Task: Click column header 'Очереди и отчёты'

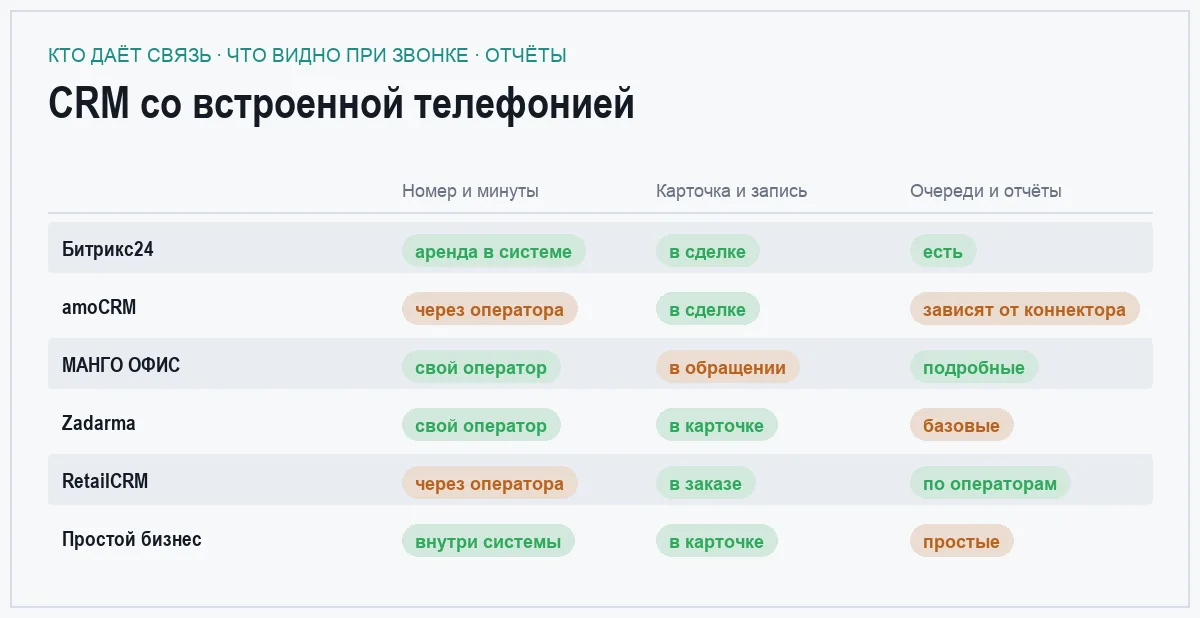Action: (x=986, y=191)
